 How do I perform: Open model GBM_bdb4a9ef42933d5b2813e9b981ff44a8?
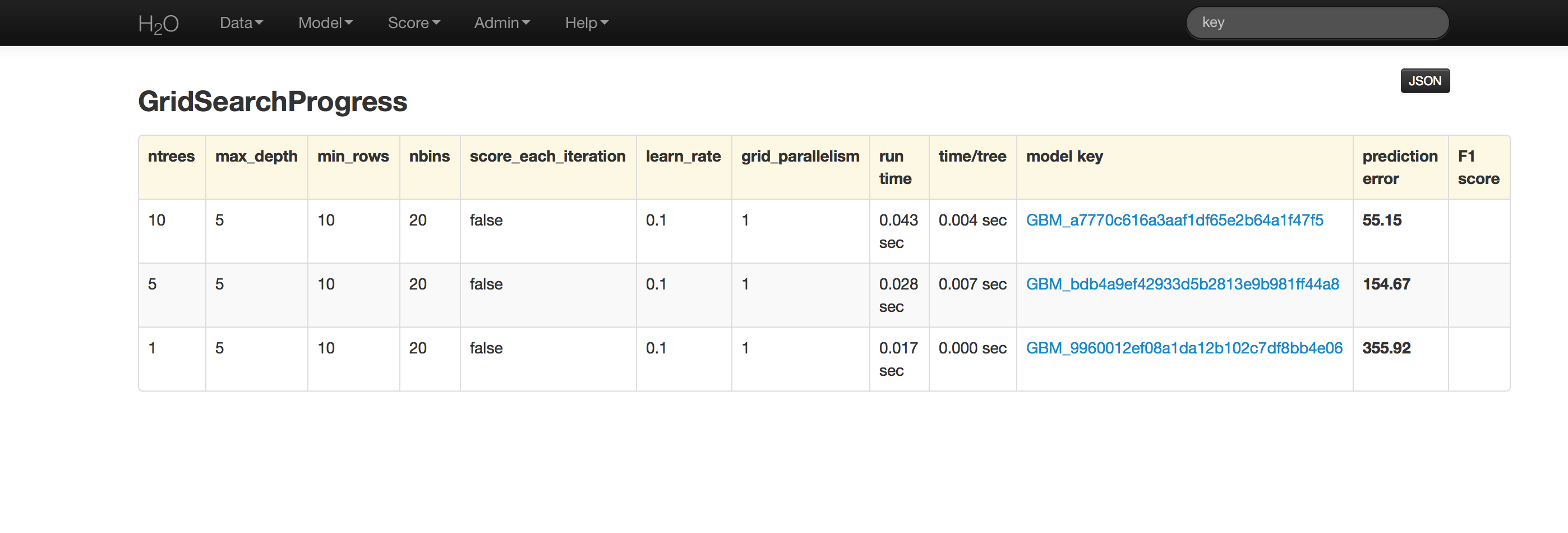click(x=1182, y=284)
